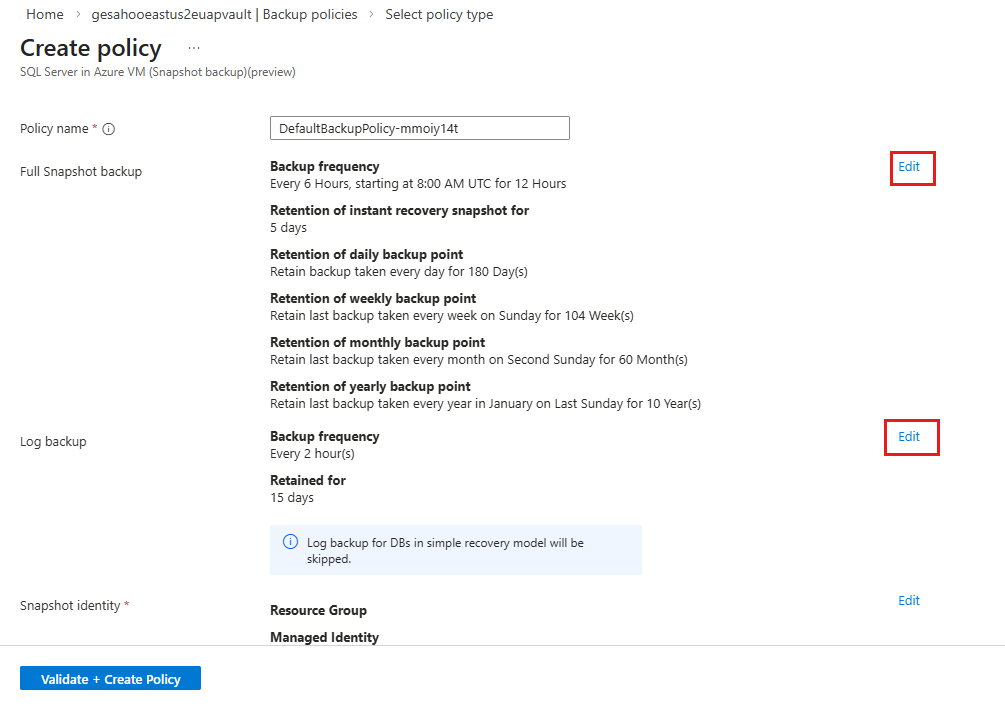The height and width of the screenshot is (711, 1005).
Task: Click 'Every 2 hour(s)' log frequency text
Action: pos(312,454)
